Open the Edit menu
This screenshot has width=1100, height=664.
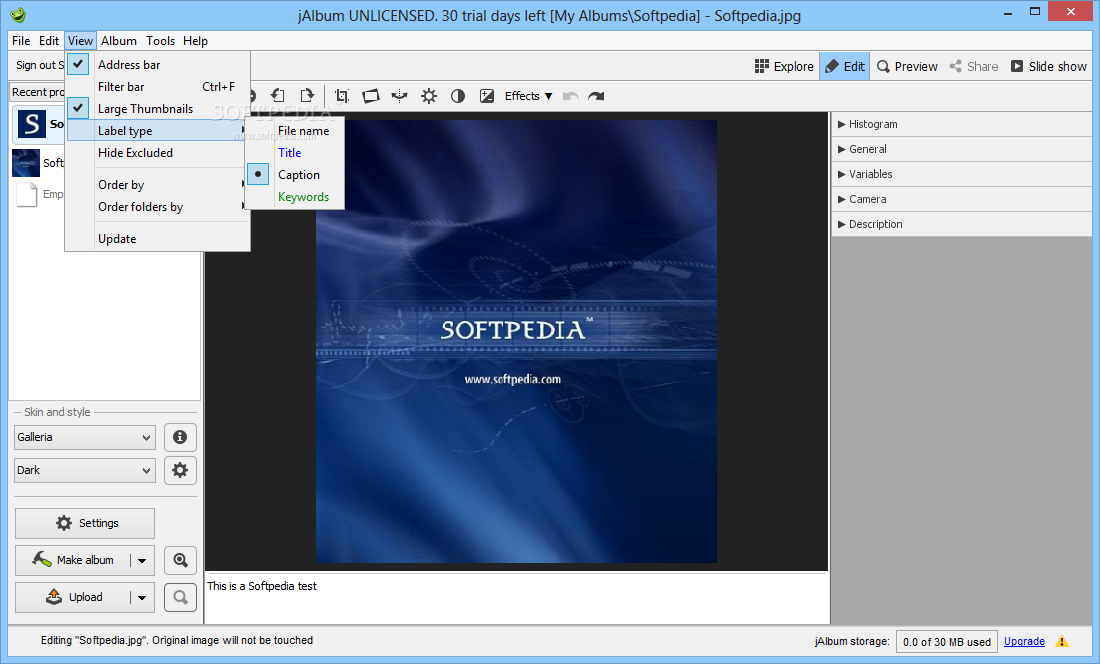pyautogui.click(x=49, y=41)
